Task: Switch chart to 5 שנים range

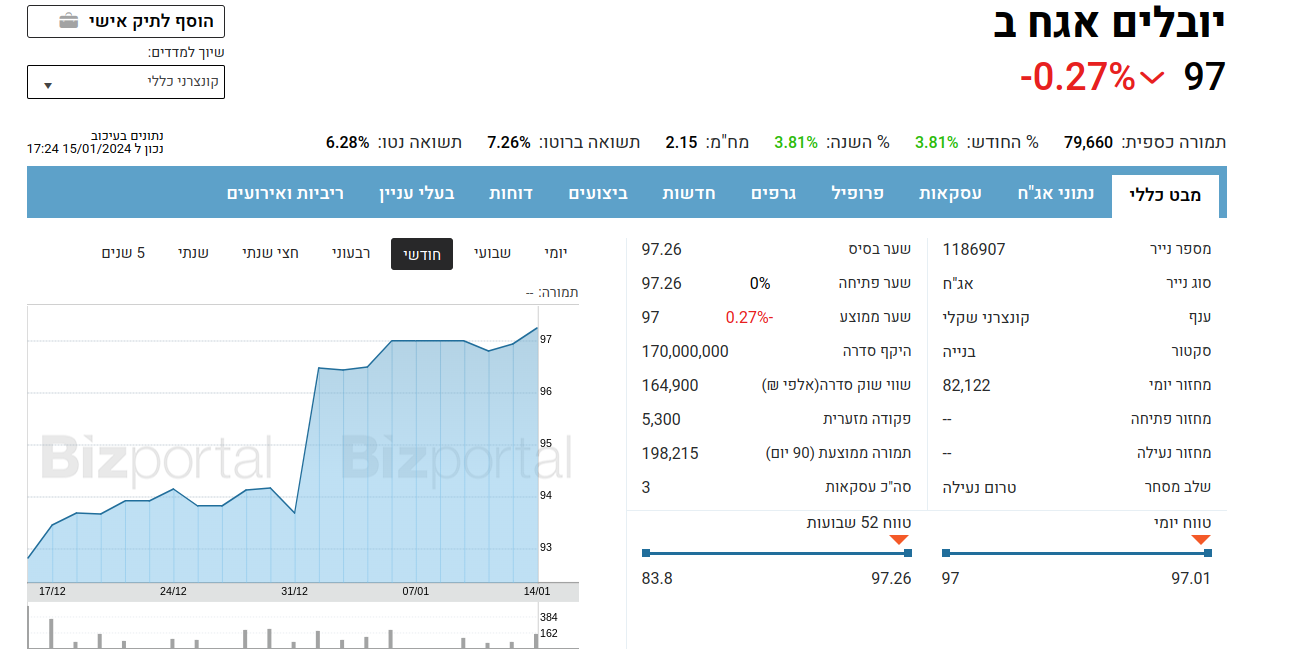Action: 123,253
